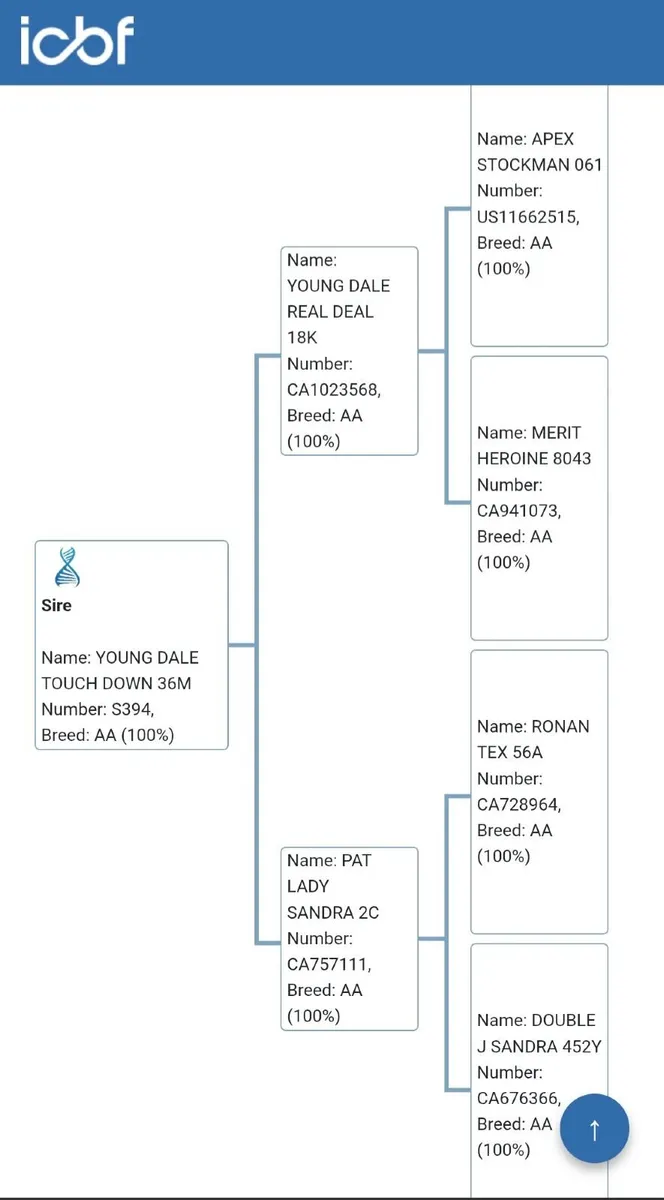
Task: Click animal number US11662515
Action: 528,216
